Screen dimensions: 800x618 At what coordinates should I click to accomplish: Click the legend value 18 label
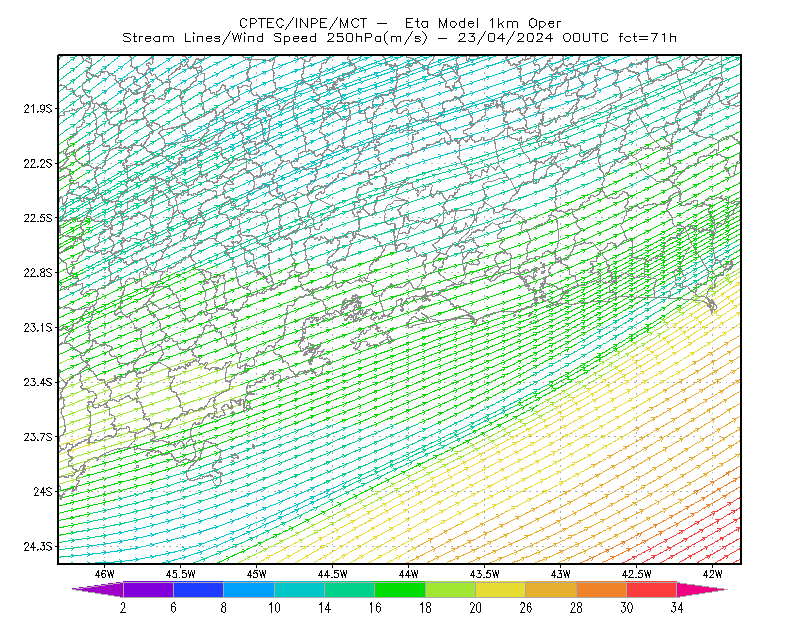point(425,608)
